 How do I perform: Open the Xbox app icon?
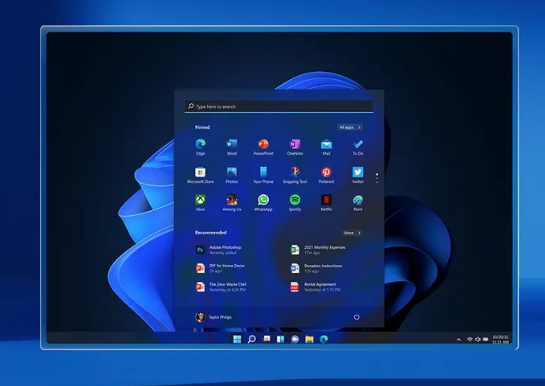(x=200, y=203)
